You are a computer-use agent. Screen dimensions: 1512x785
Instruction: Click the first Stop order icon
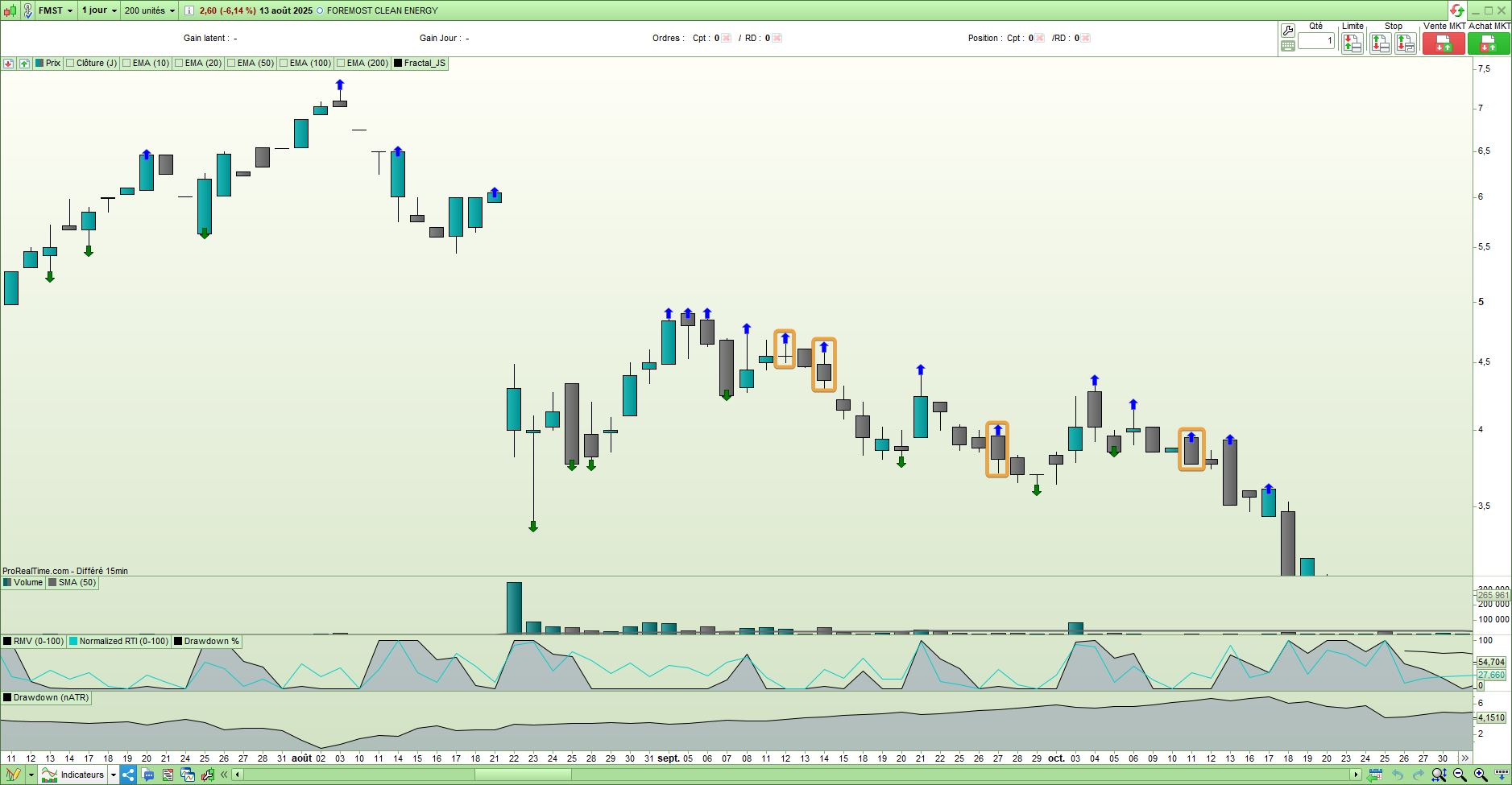pos(1381,43)
